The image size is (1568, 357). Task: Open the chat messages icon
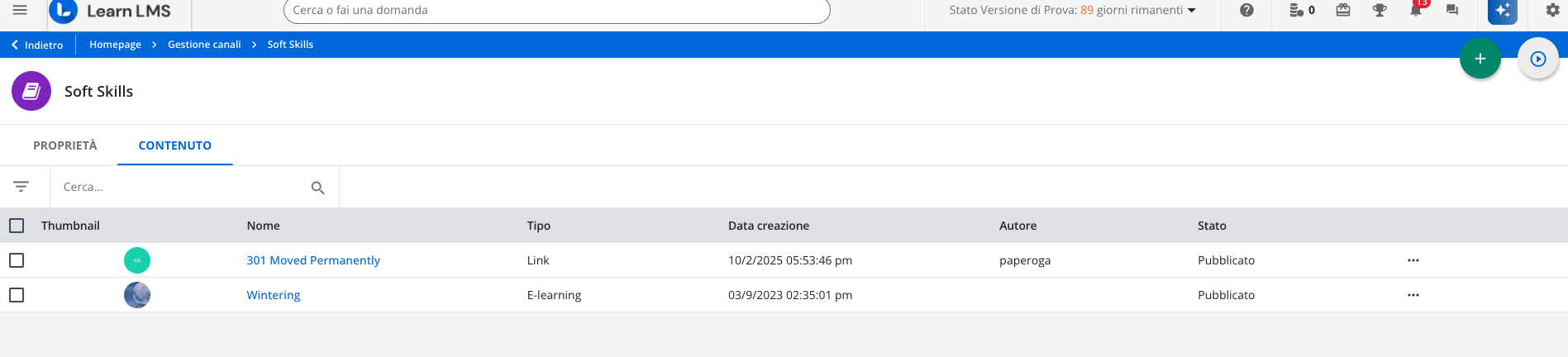tap(1452, 10)
